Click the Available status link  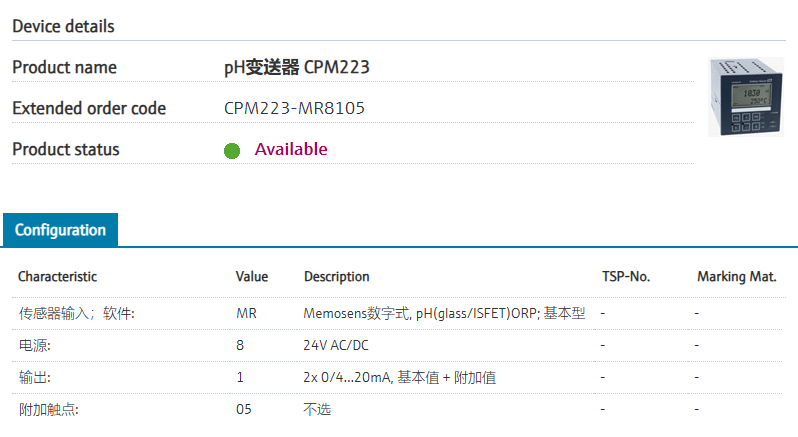pos(291,149)
